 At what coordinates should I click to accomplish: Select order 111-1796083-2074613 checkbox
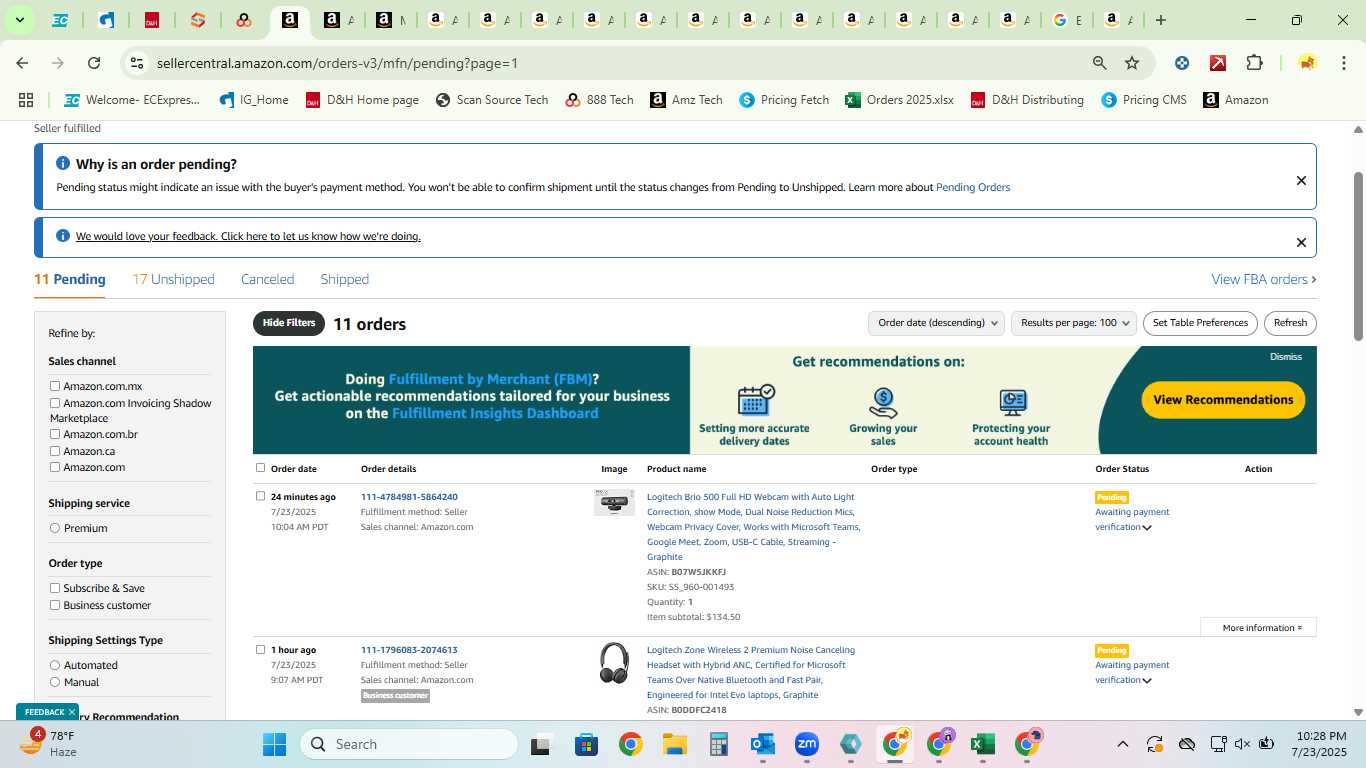pos(261,649)
